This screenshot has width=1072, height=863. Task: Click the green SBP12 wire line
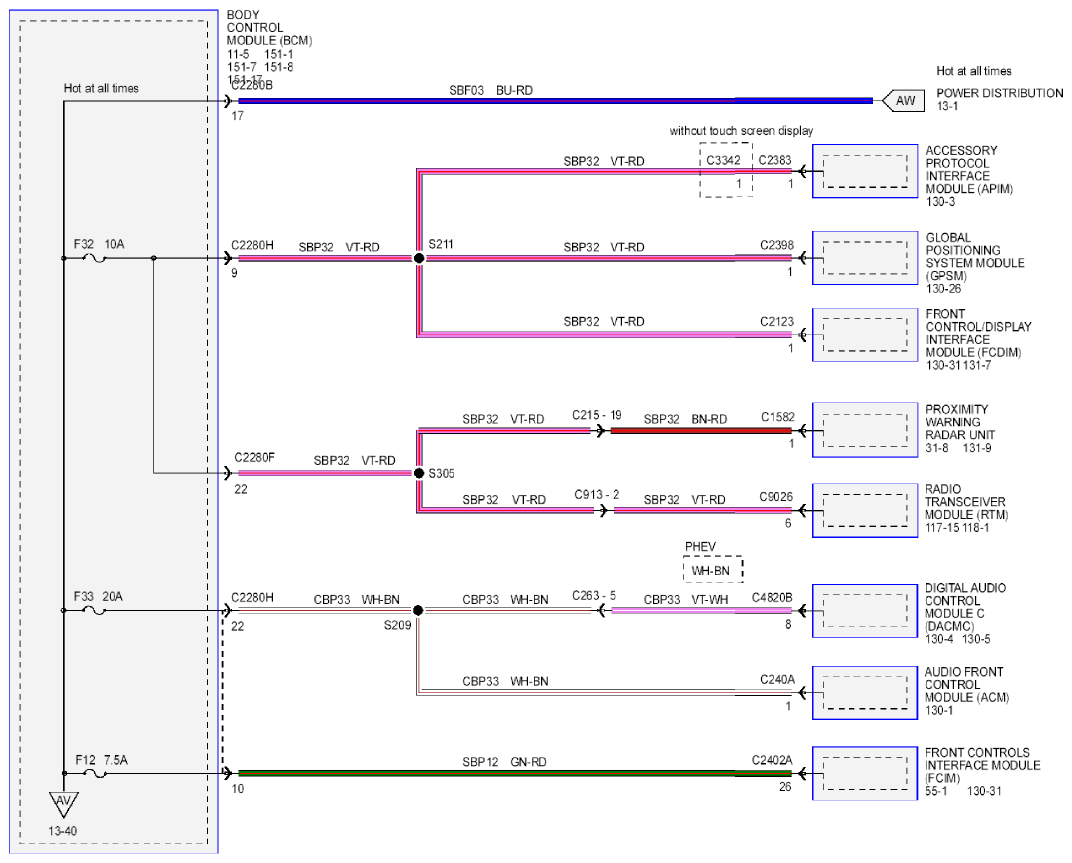point(514,773)
